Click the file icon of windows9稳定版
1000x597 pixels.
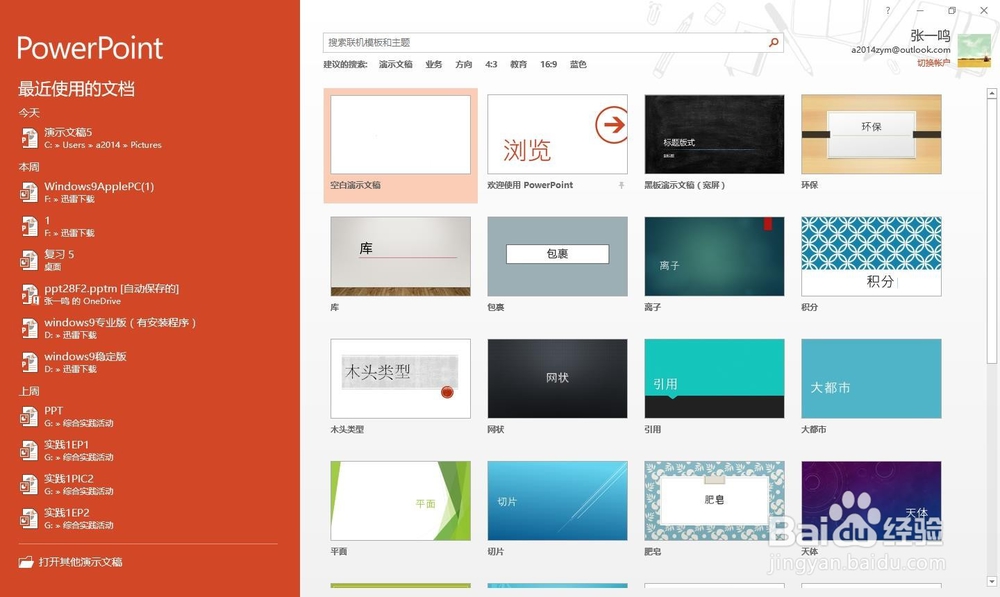29,362
